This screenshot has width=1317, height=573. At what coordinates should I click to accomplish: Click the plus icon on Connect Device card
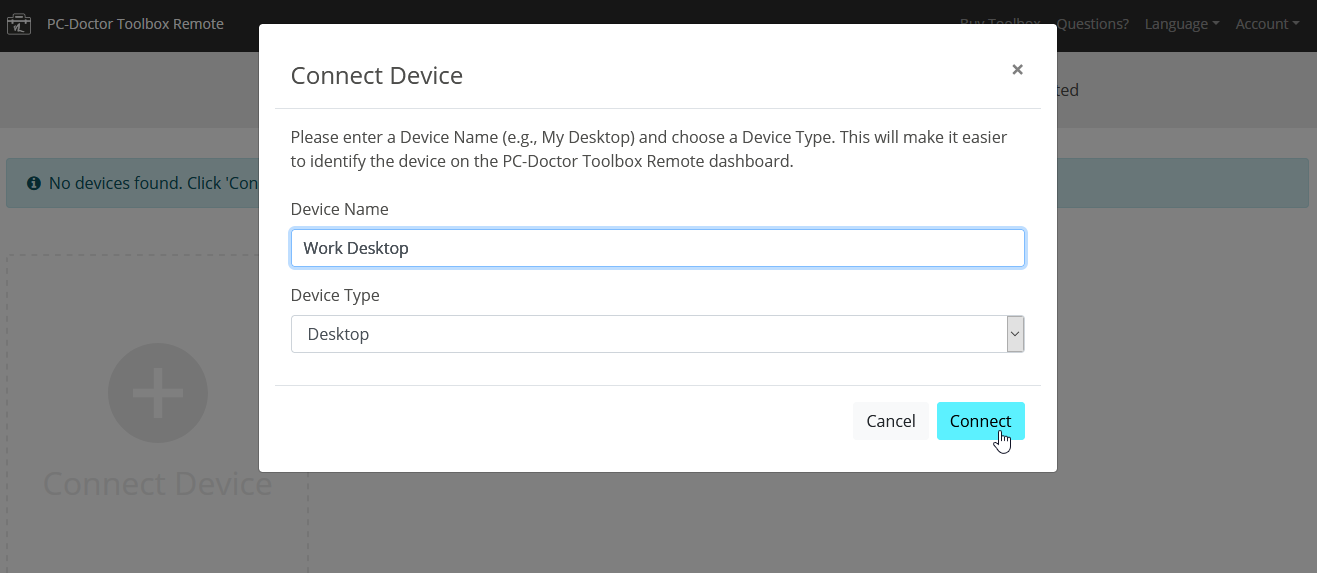pos(158,393)
